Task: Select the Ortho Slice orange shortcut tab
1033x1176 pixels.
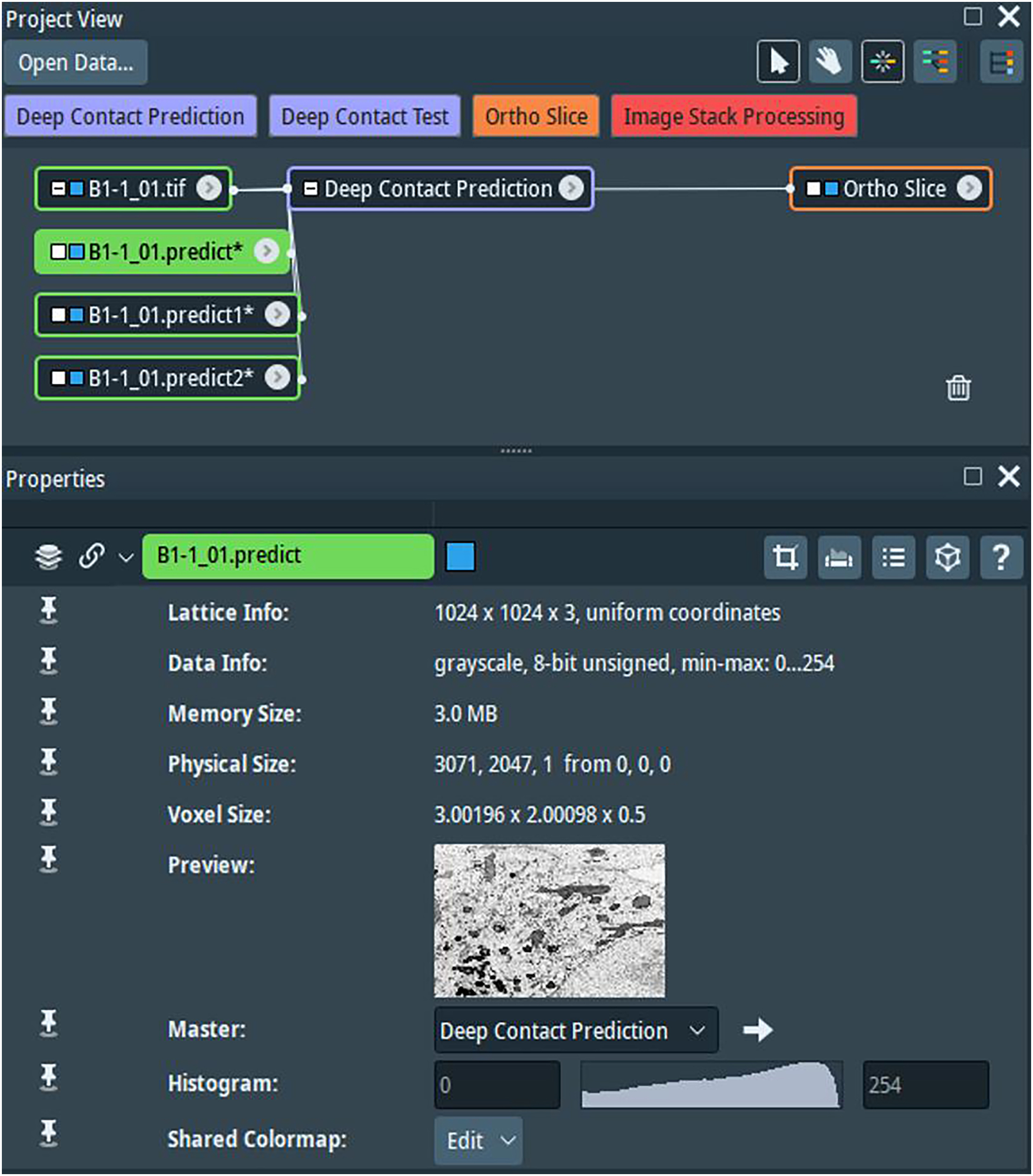Action: pos(536,116)
